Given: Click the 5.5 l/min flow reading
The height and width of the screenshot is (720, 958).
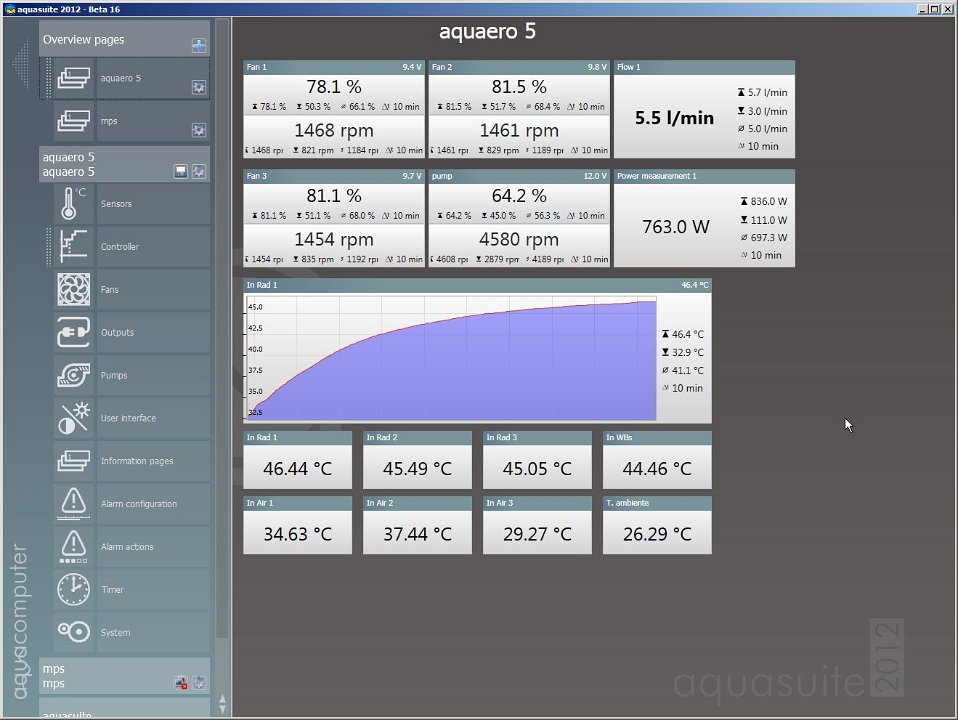Looking at the screenshot, I should click(674, 118).
